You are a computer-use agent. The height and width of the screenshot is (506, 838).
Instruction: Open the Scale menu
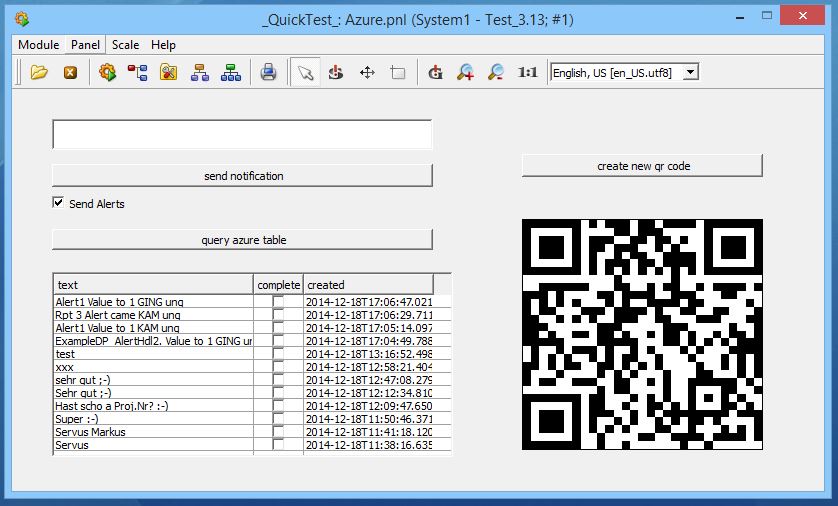point(126,45)
